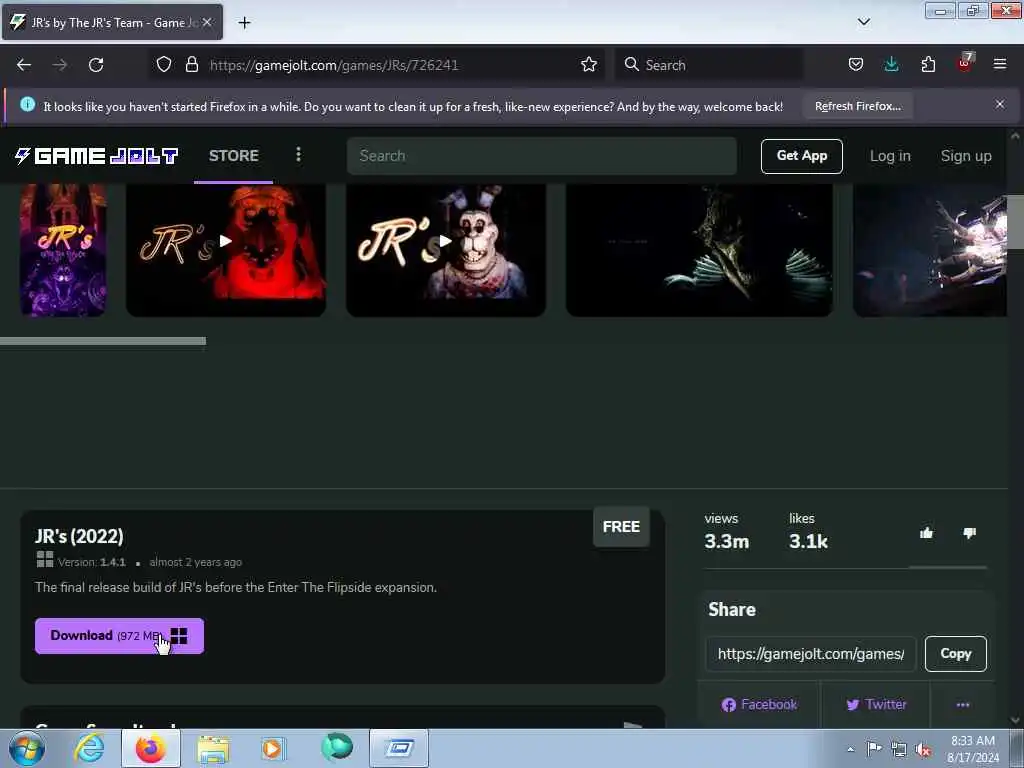Click the network tray icon
Viewport: 1024px width, 768px height.
click(899, 749)
